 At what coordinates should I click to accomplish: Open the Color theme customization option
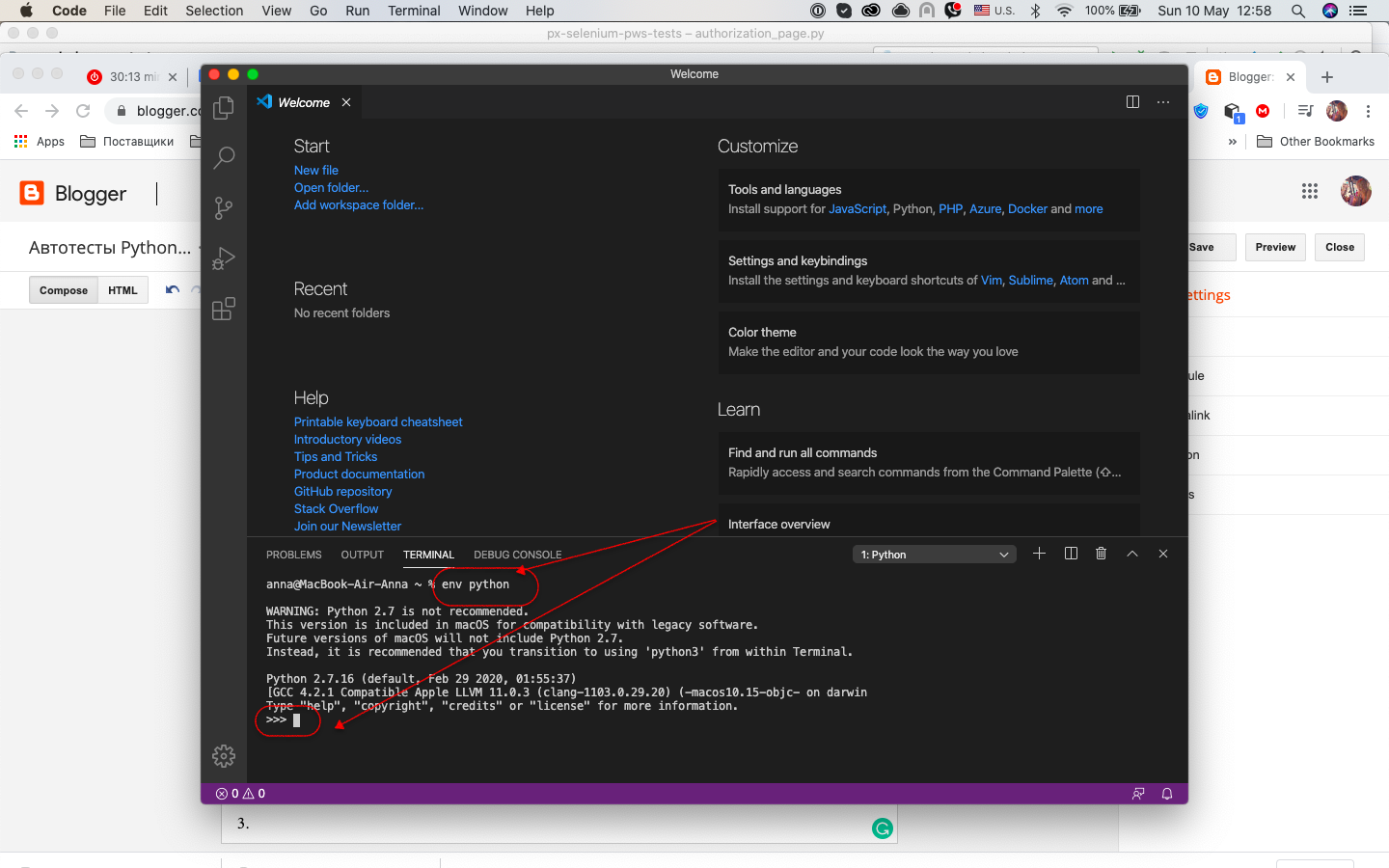point(929,342)
